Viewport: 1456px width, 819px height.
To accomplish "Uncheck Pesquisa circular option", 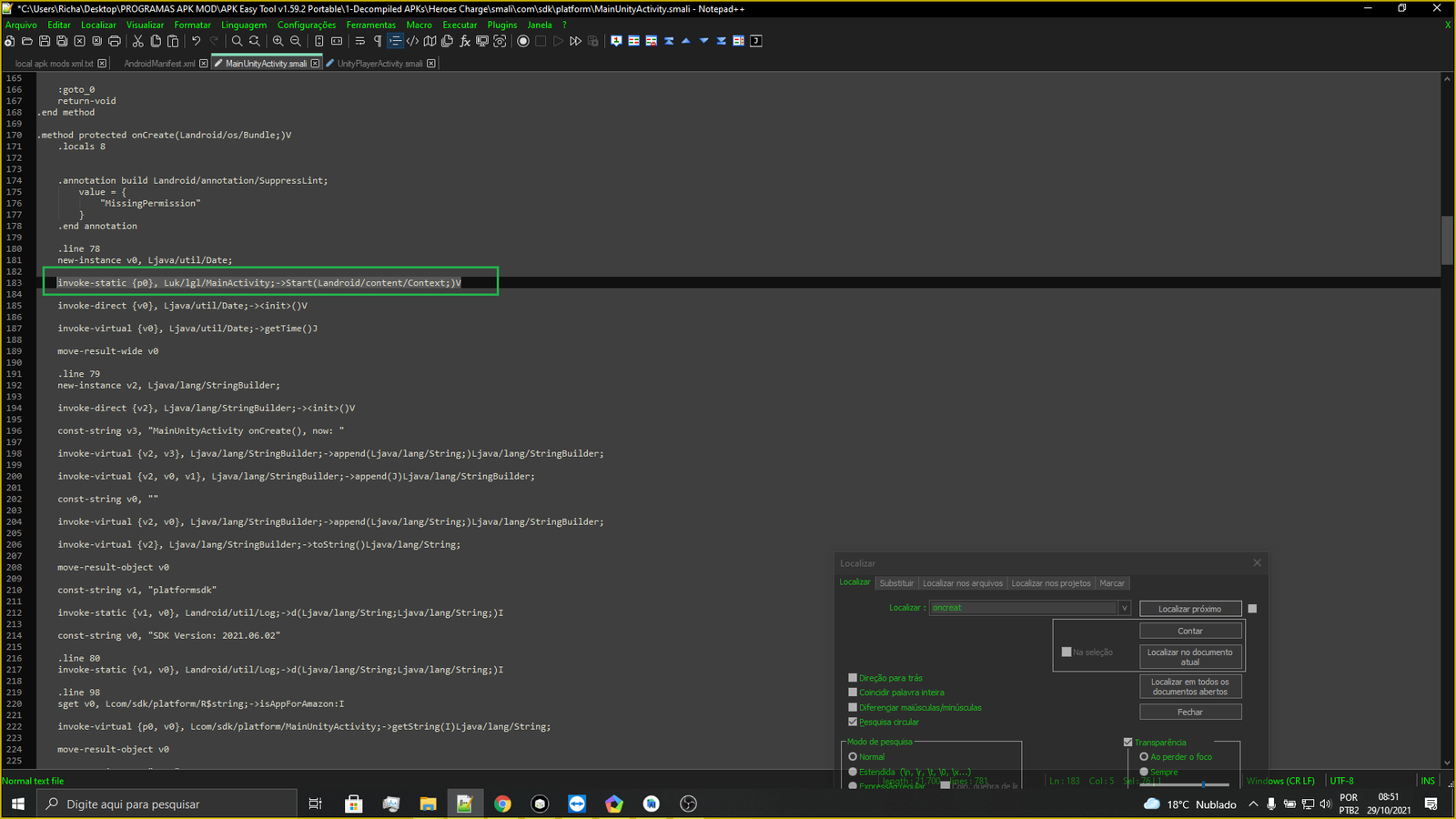I will tap(853, 722).
